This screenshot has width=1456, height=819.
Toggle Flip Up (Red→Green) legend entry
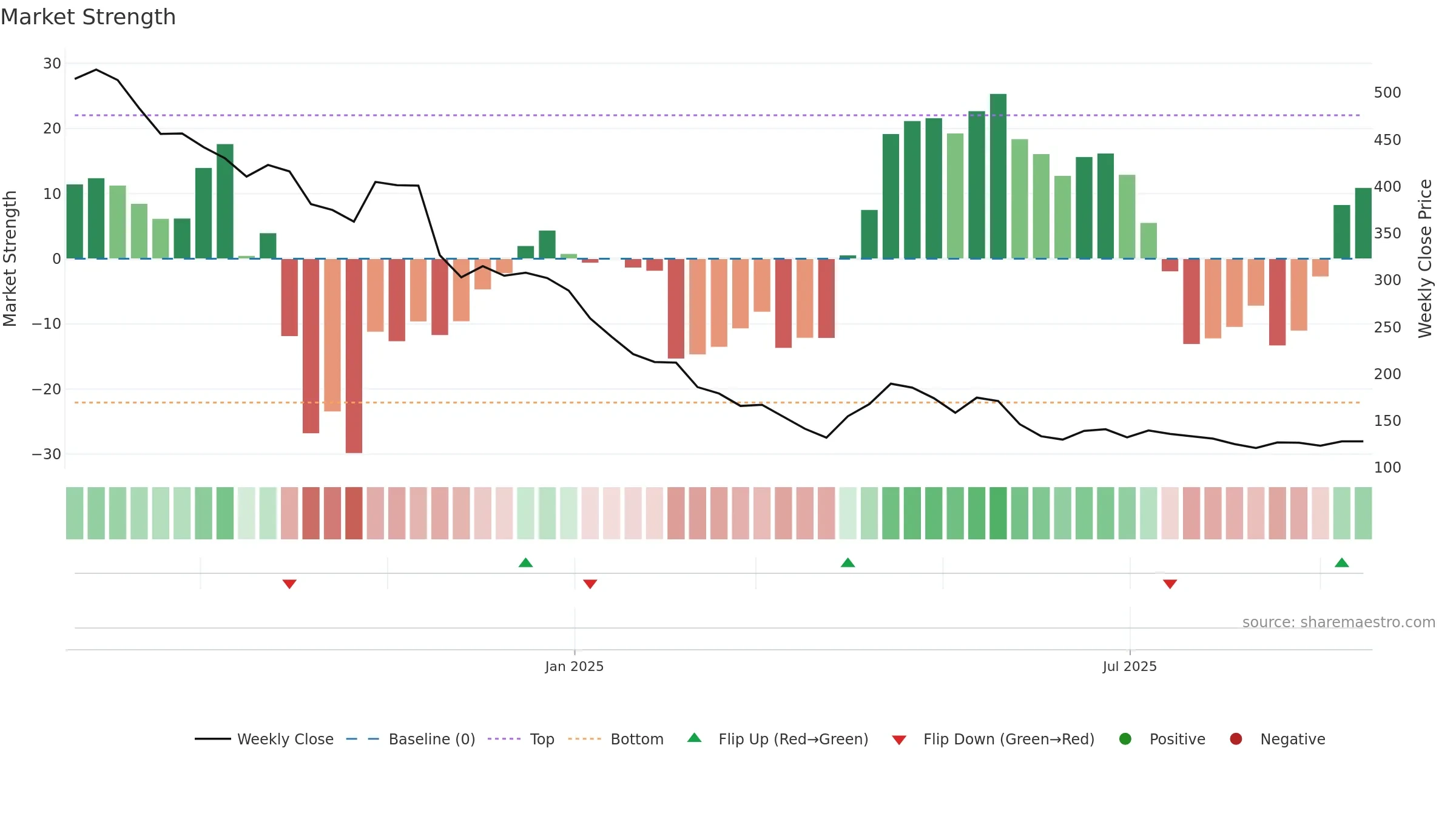(x=778, y=739)
